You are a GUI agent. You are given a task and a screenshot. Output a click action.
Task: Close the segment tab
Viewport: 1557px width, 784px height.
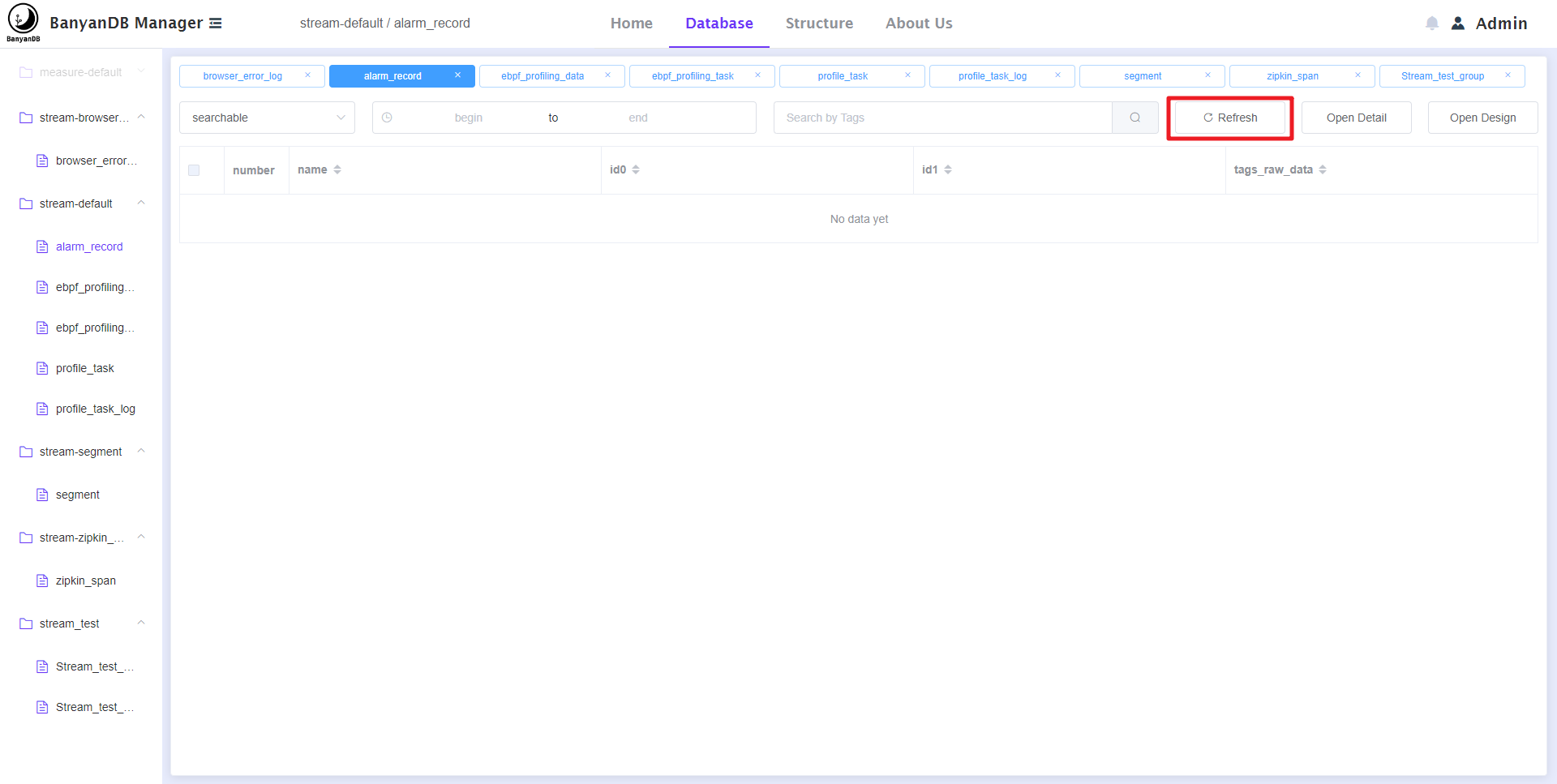pyautogui.click(x=1208, y=75)
